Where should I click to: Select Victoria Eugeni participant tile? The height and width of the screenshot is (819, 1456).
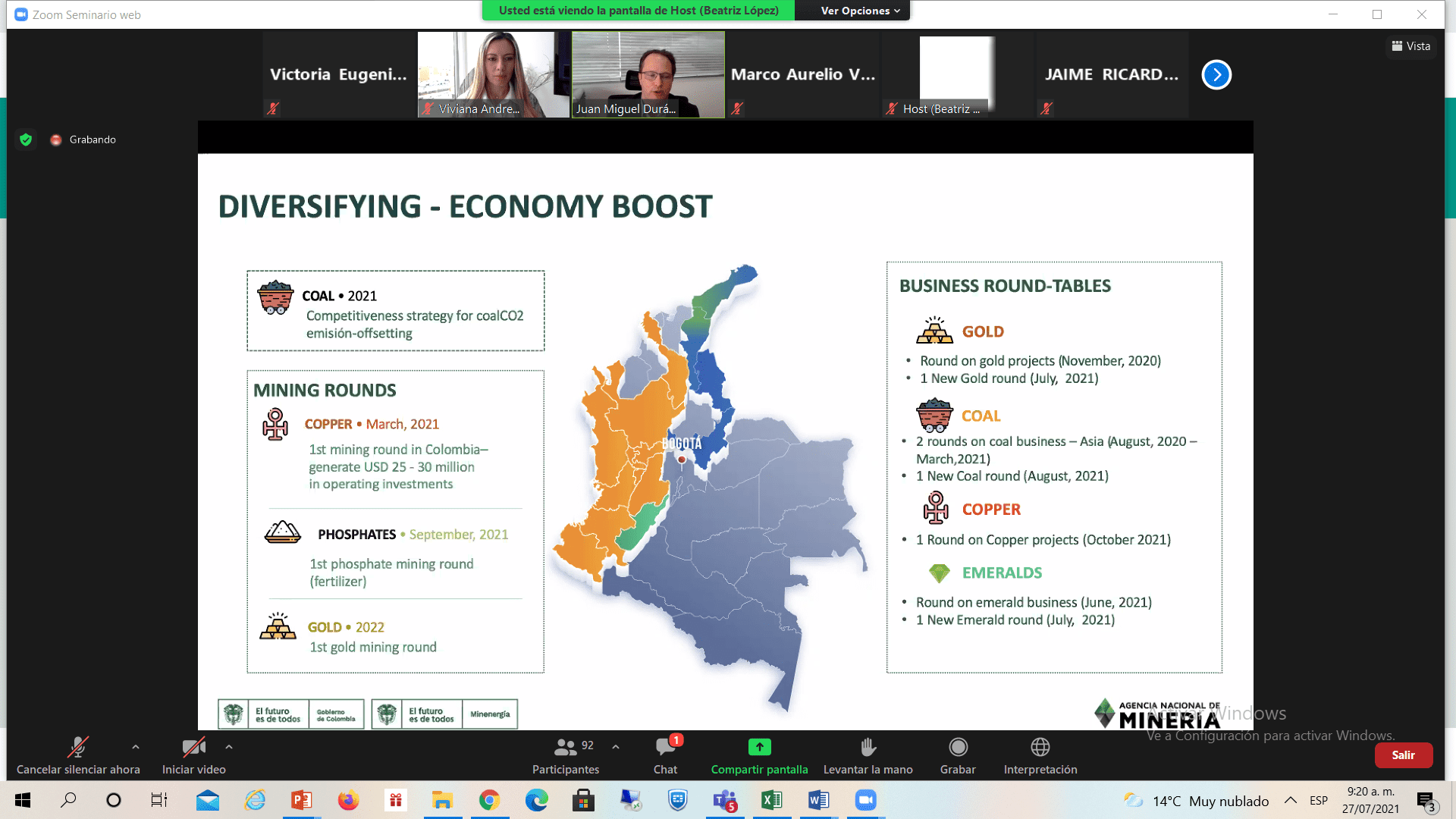coord(339,74)
